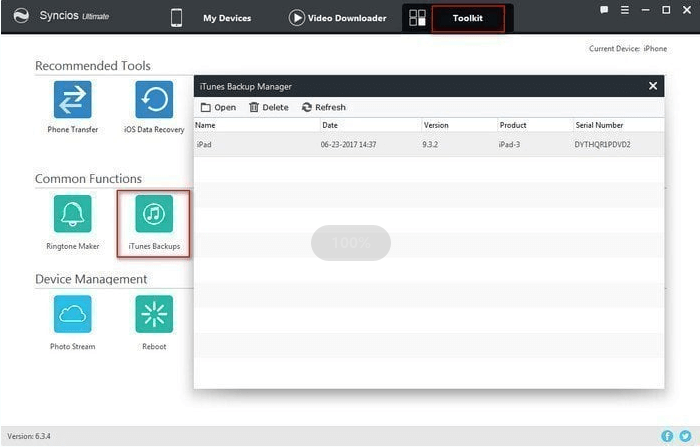This screenshot has height=447, width=700.
Task: Click the feedback chat bubble icon
Action: pyautogui.click(x=604, y=9)
